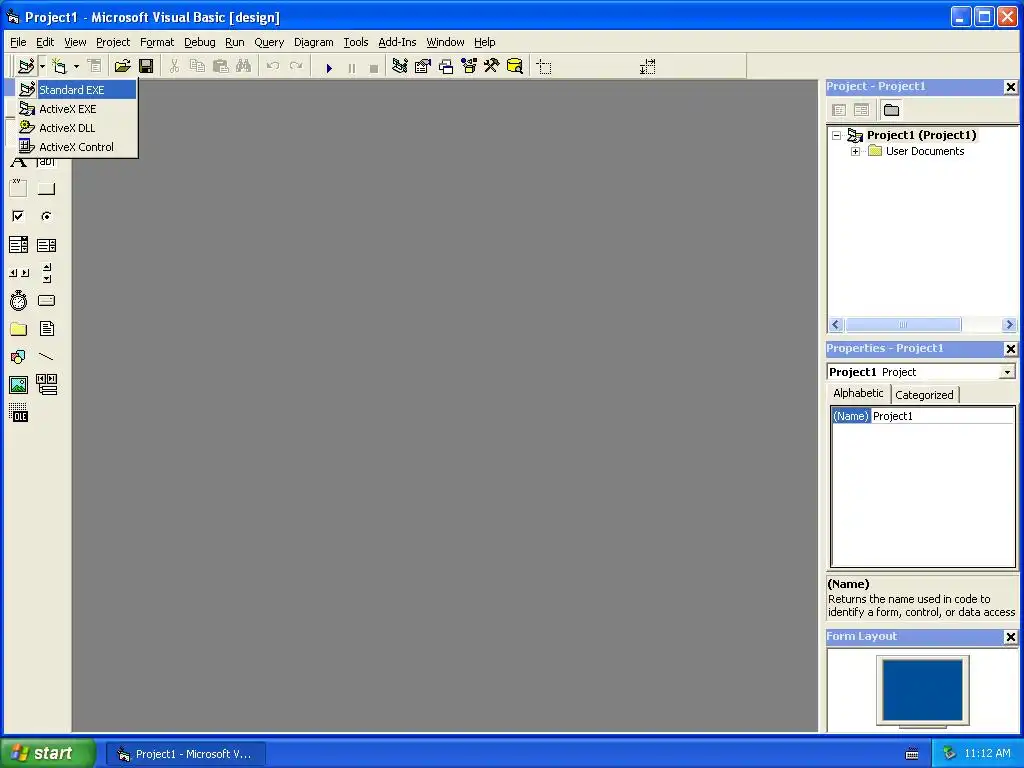Image resolution: width=1024 pixels, height=768 pixels.
Task: Click the Find binoculars icon
Action: point(243,66)
